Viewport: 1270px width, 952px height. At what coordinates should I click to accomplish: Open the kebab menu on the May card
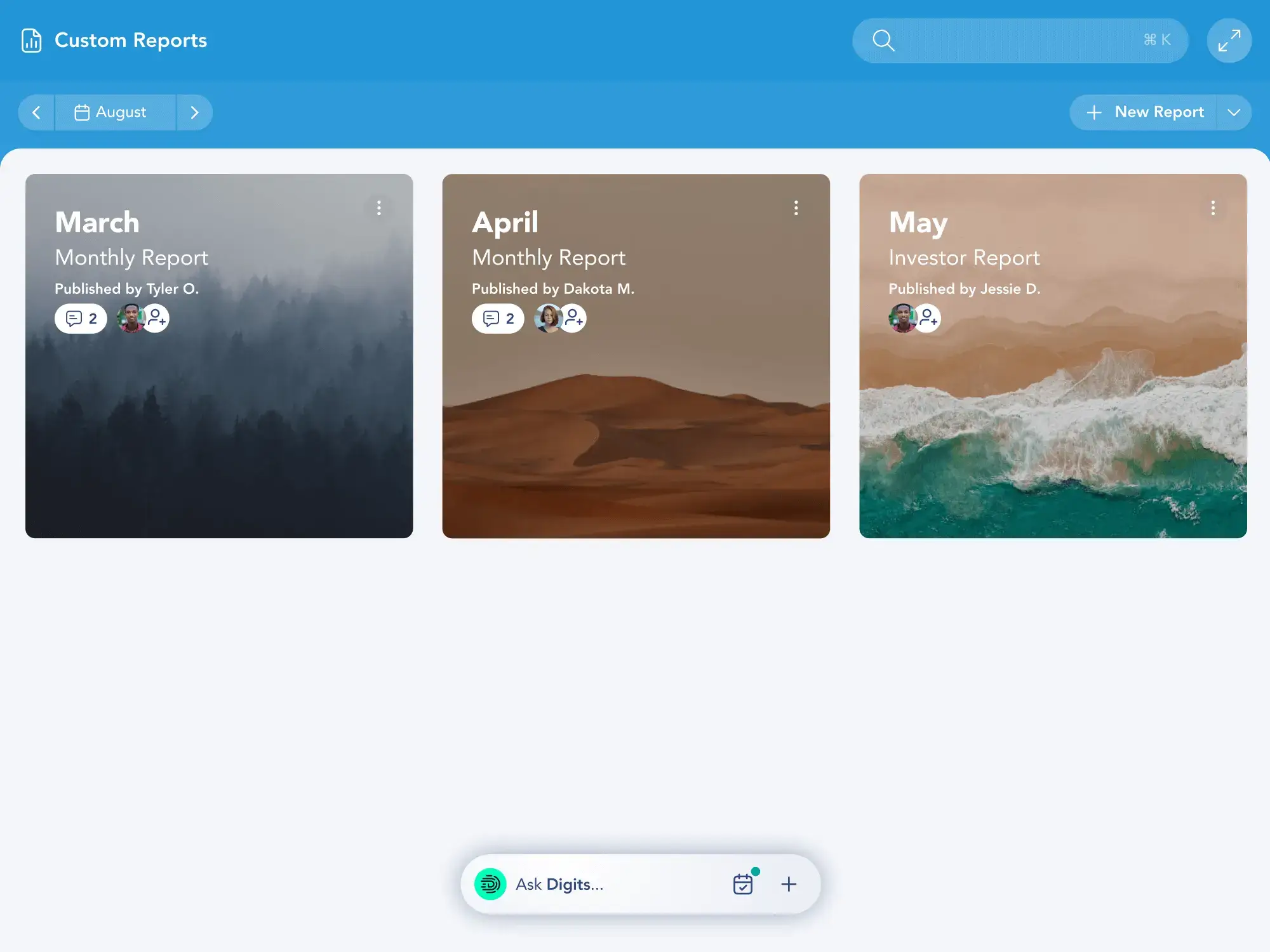[1212, 208]
